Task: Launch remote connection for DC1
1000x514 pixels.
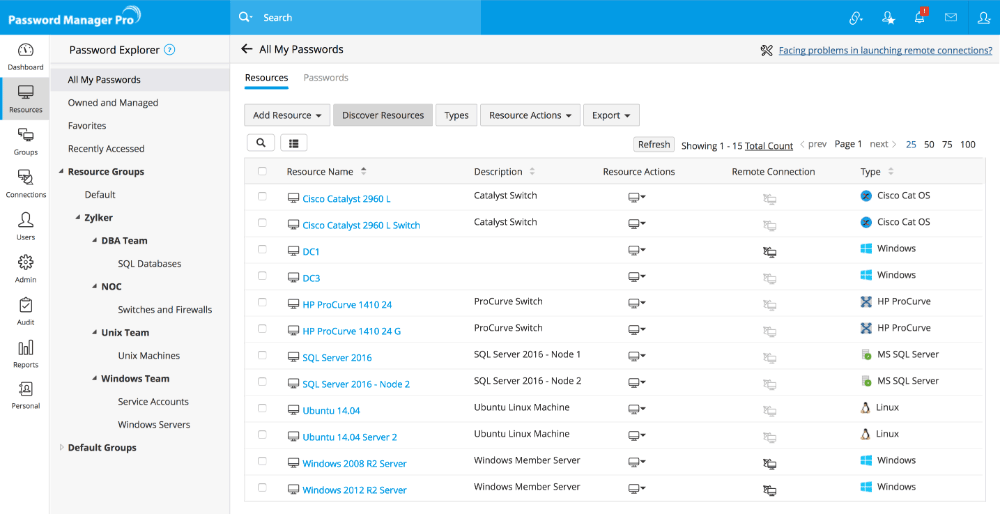Action: coord(770,252)
